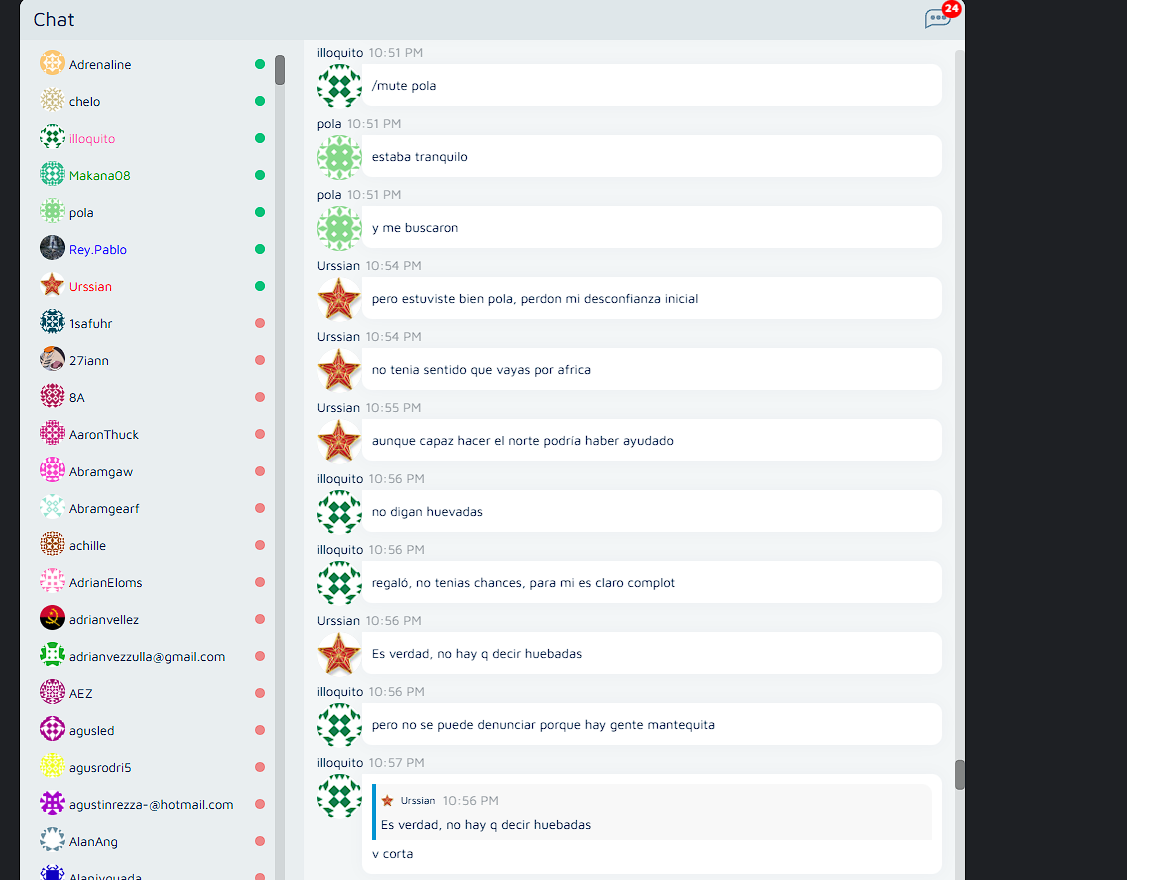Click the green online status dot for pola

(x=260, y=212)
